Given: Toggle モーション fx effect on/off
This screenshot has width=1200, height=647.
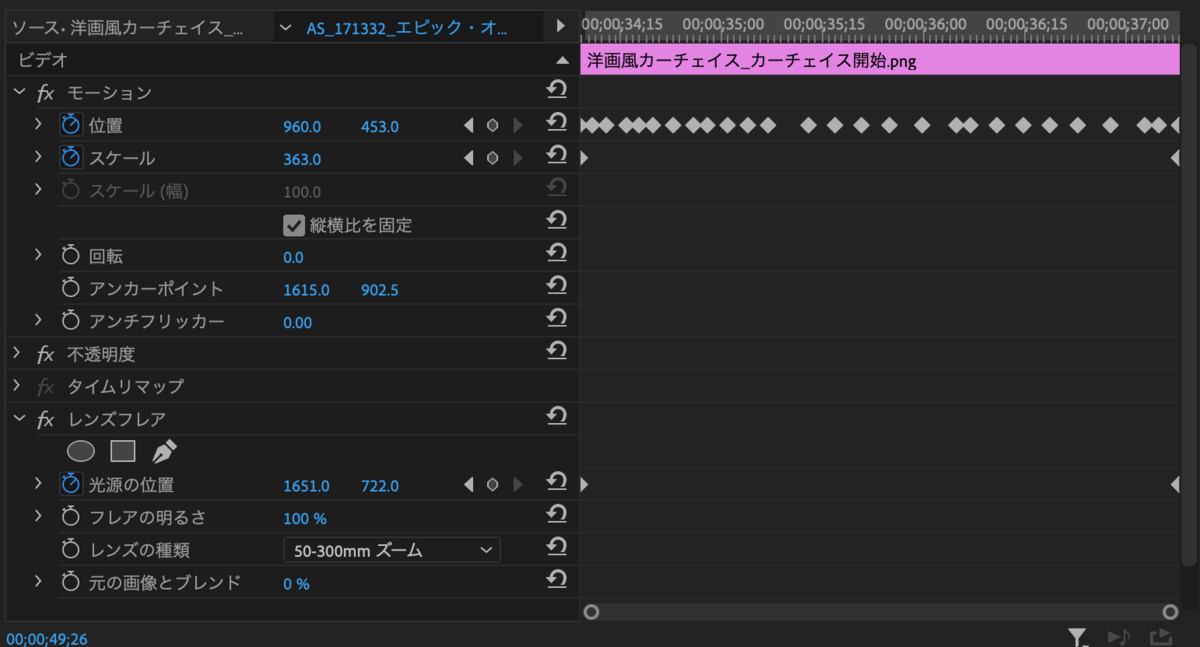Looking at the screenshot, I should click(46, 93).
